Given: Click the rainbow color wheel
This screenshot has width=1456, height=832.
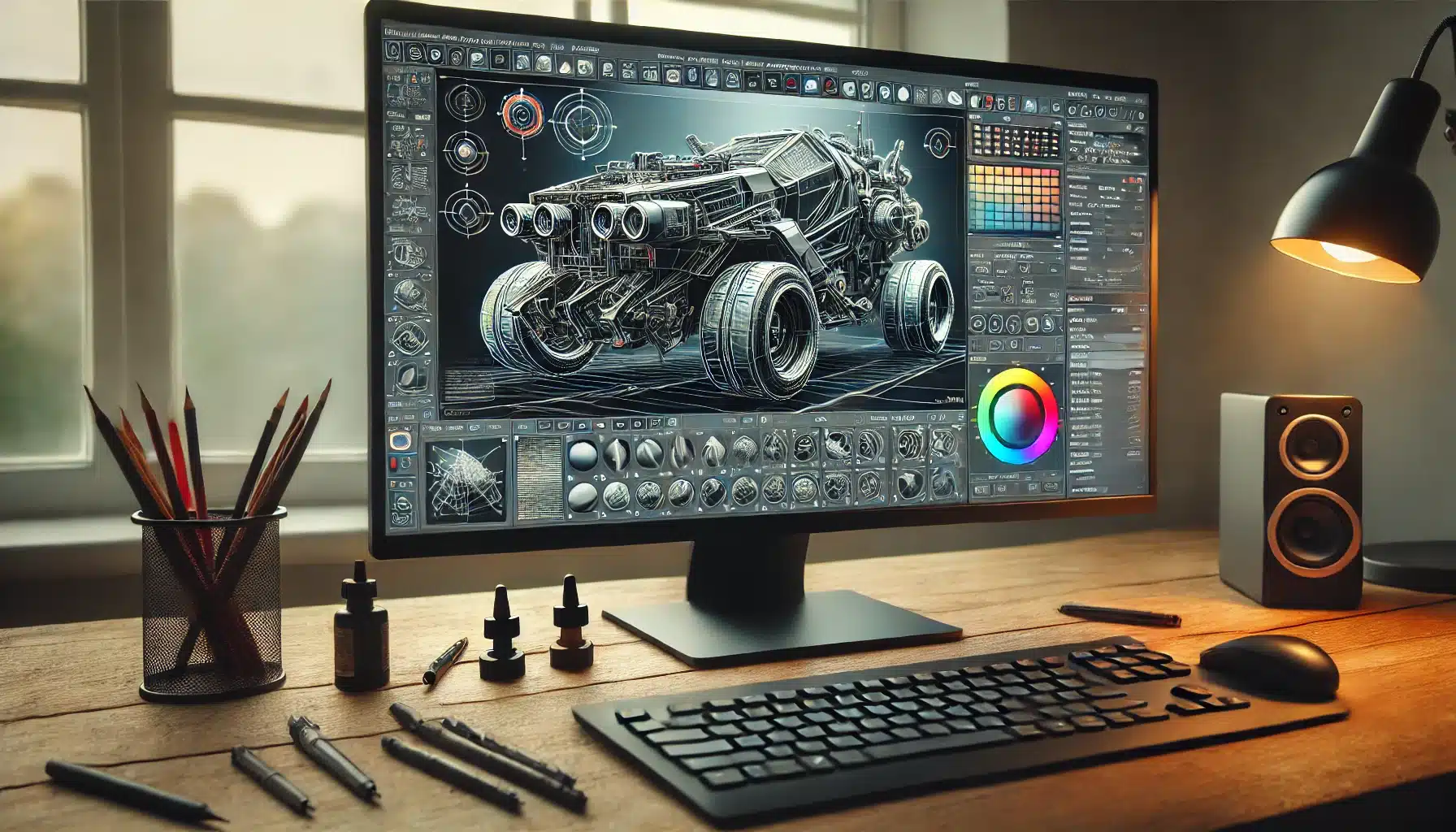Looking at the screenshot, I should tap(1018, 415).
